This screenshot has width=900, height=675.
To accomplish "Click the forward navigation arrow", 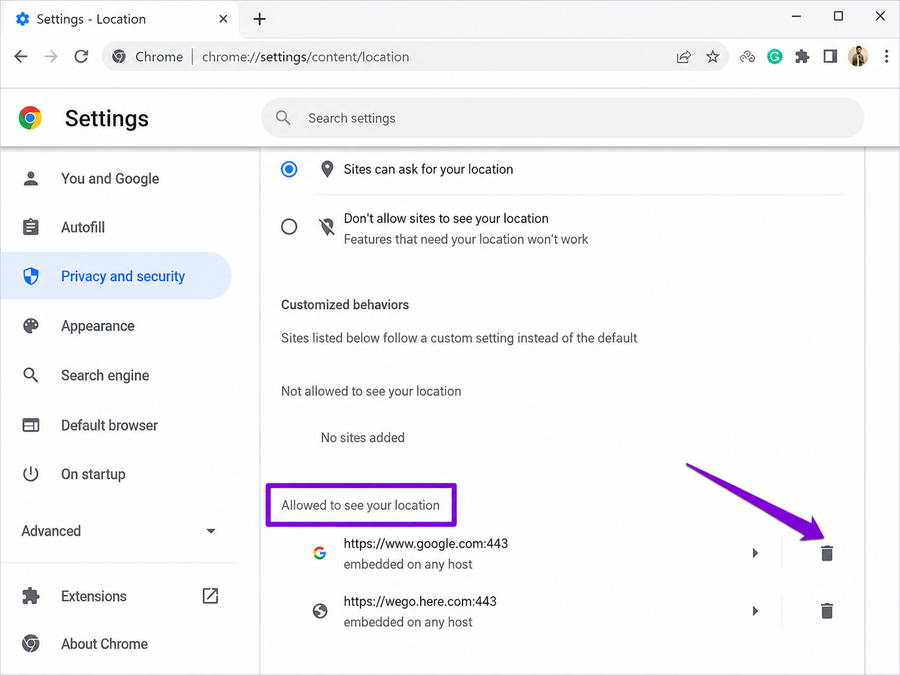I will [x=51, y=56].
